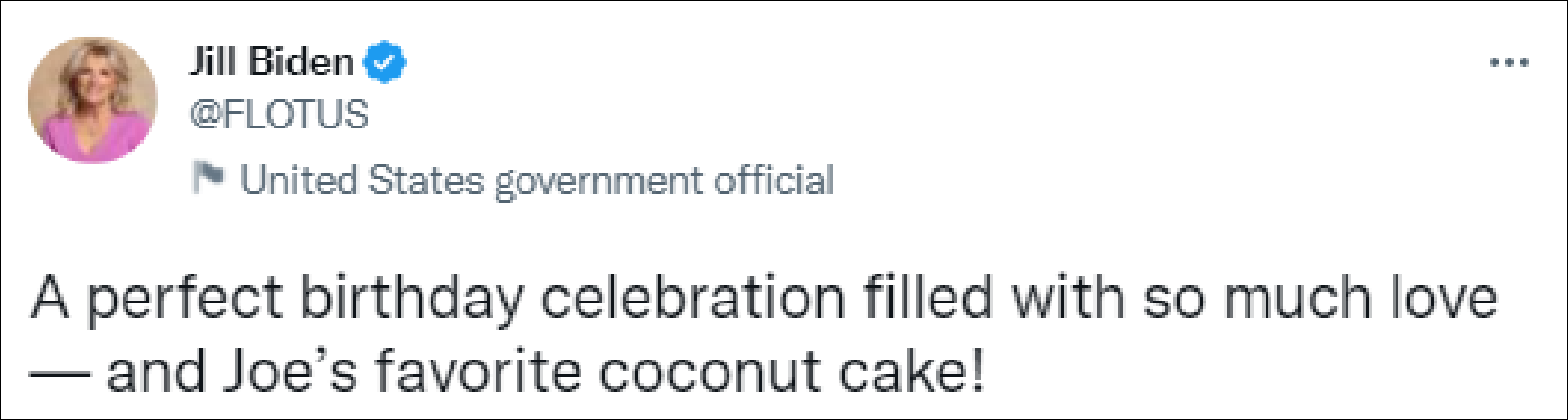The width and height of the screenshot is (1568, 420).
Task: Open the @FLOTUS handle link
Action: (x=279, y=114)
